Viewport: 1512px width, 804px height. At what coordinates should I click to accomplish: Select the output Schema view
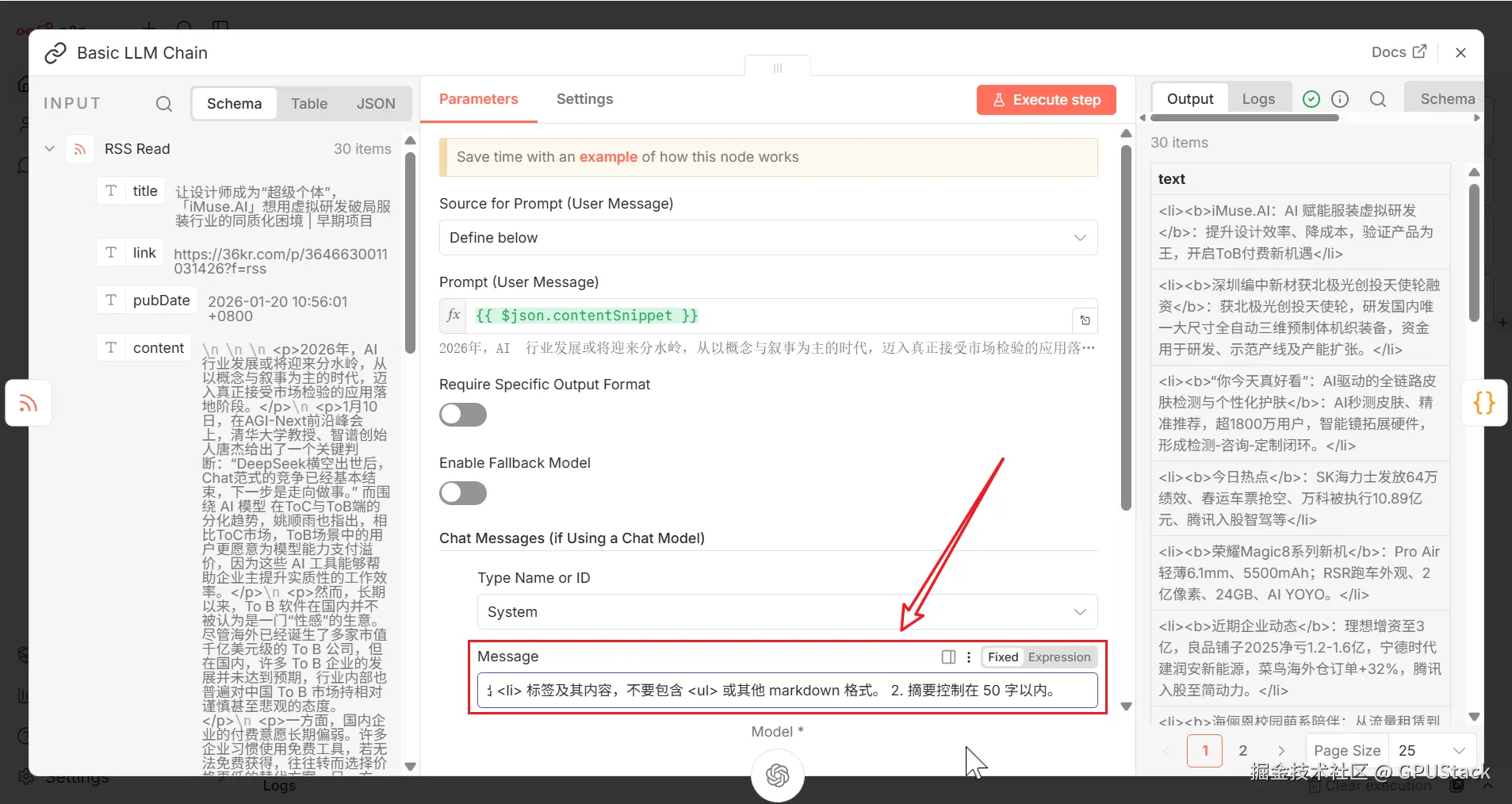tap(1447, 99)
